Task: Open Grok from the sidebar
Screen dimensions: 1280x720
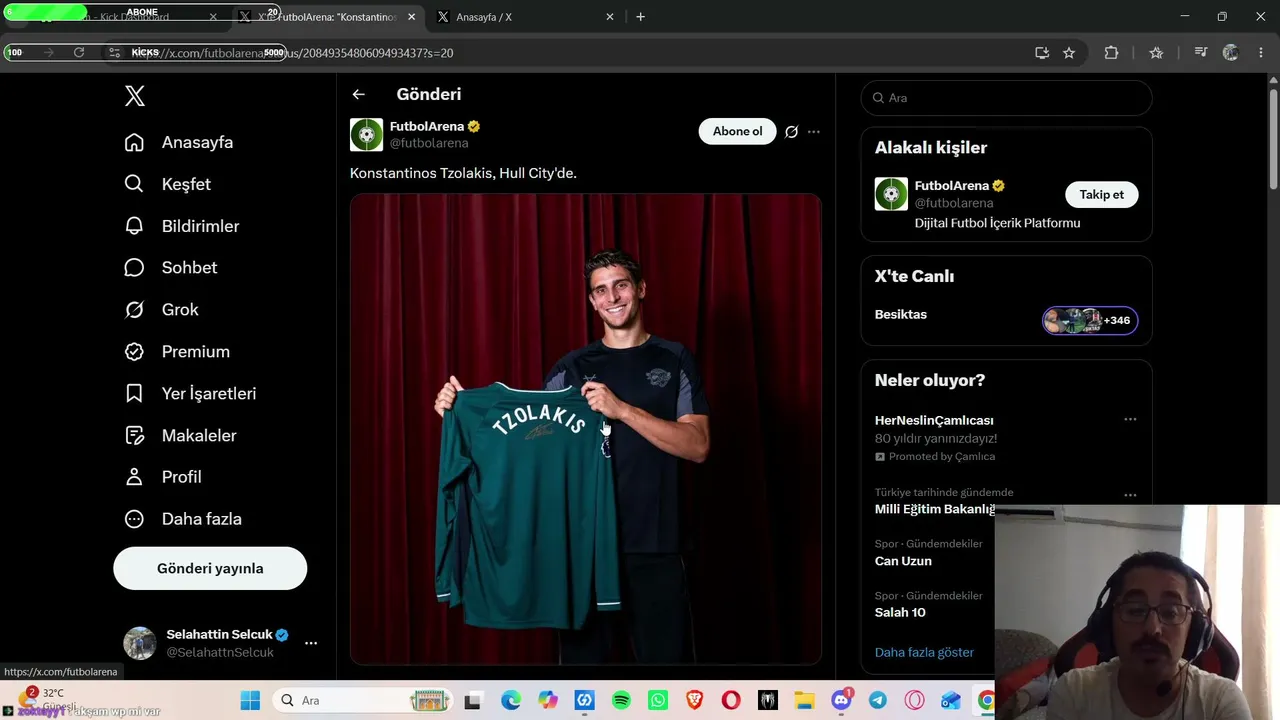Action: click(x=161, y=310)
